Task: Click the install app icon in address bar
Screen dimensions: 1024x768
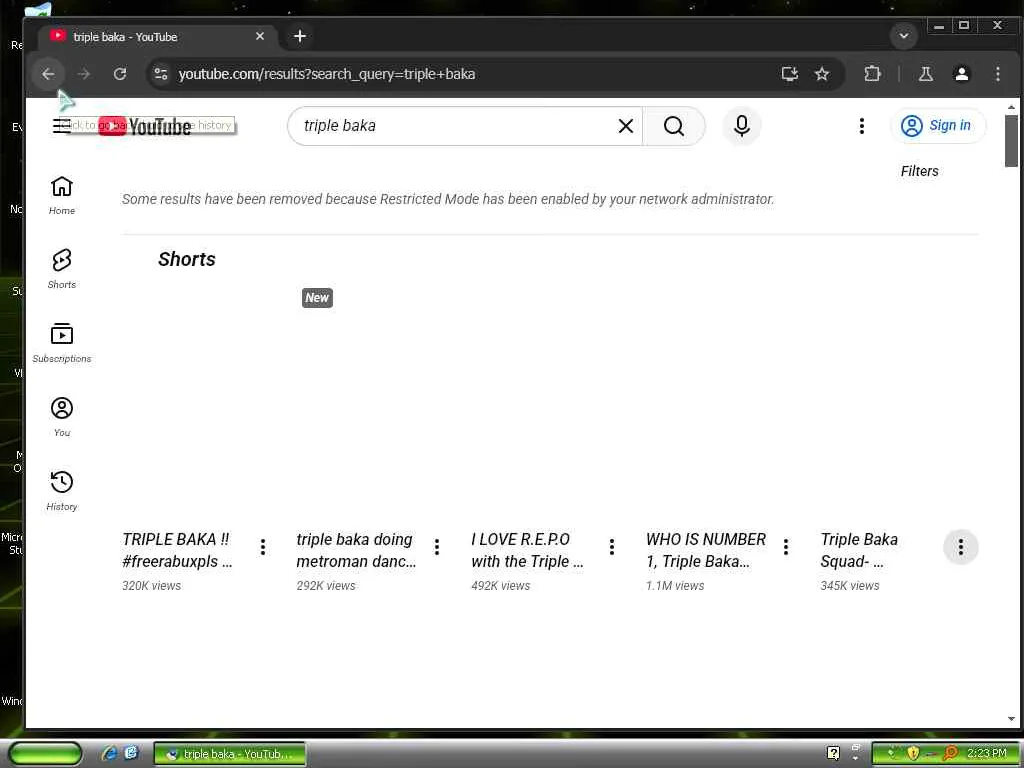Action: coord(790,74)
